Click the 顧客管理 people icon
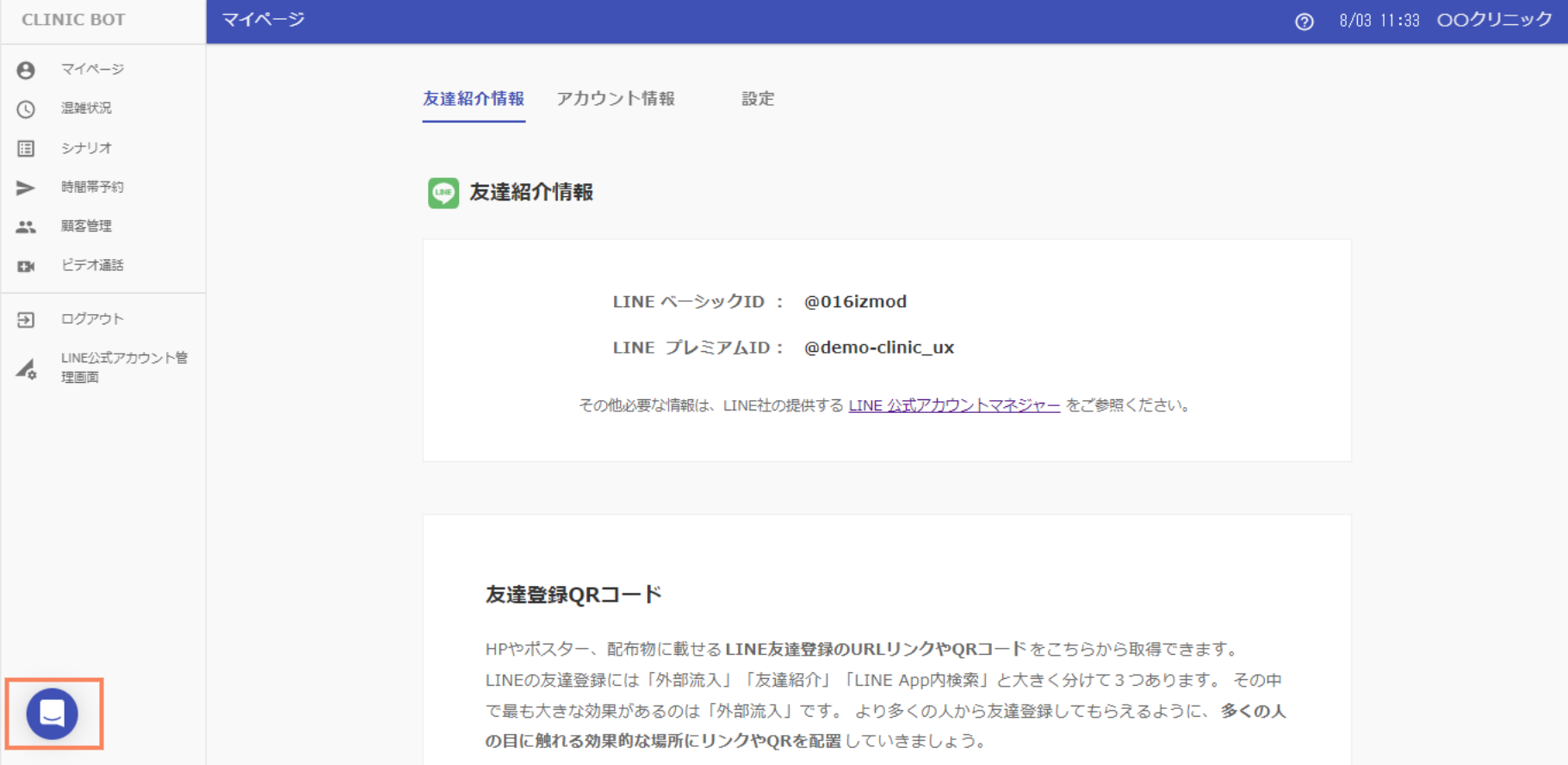Screen dimensions: 1568x765 tap(26, 227)
